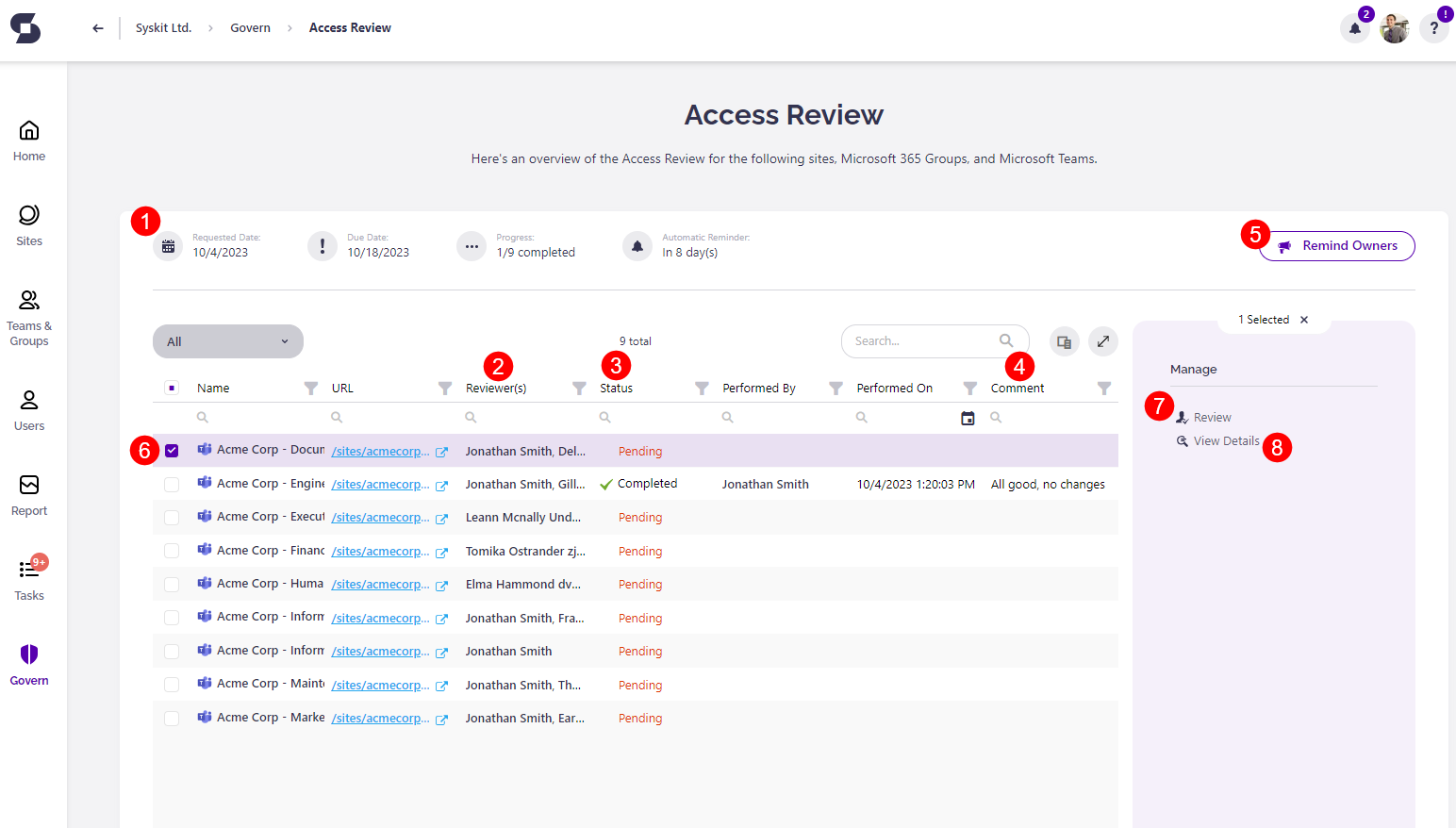Viewport: 1456px width, 828px height.
Task: Open the Status column filter
Action: [x=702, y=387]
